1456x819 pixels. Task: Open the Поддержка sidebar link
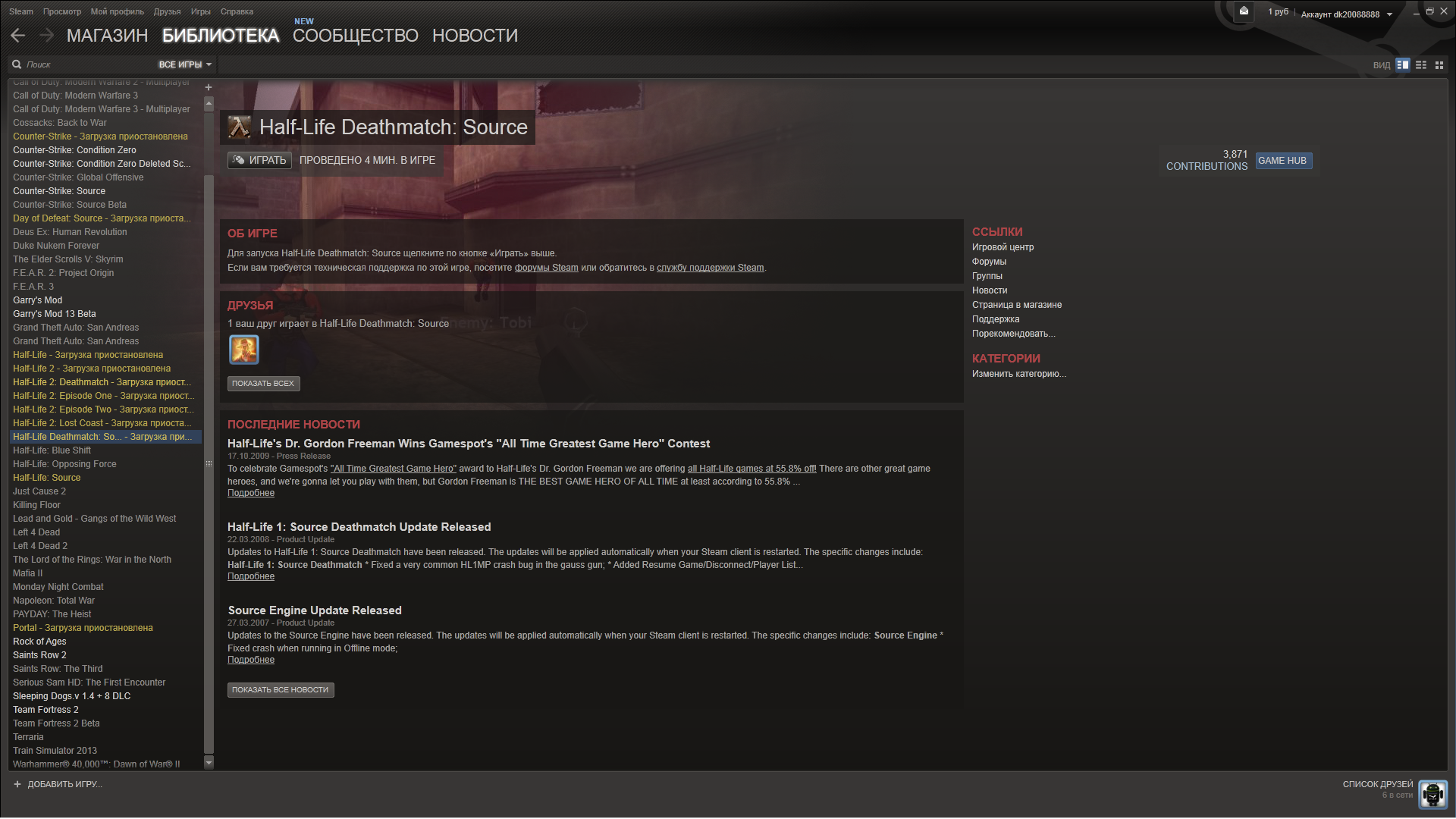pyautogui.click(x=996, y=319)
